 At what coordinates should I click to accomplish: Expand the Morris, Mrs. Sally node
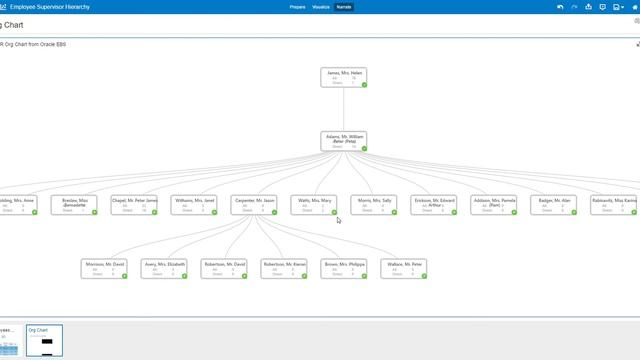(394, 212)
